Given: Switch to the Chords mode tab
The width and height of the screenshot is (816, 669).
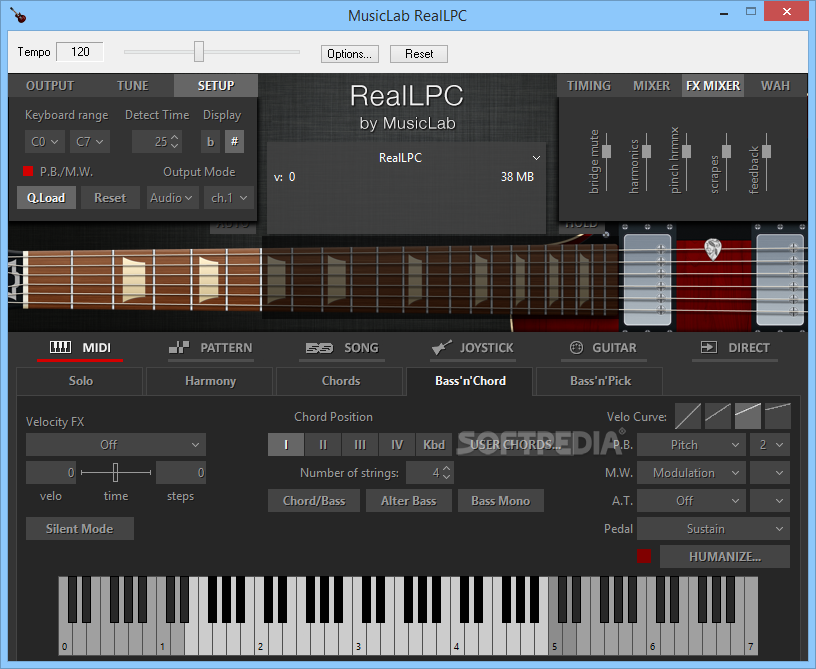Looking at the screenshot, I should point(340,381).
